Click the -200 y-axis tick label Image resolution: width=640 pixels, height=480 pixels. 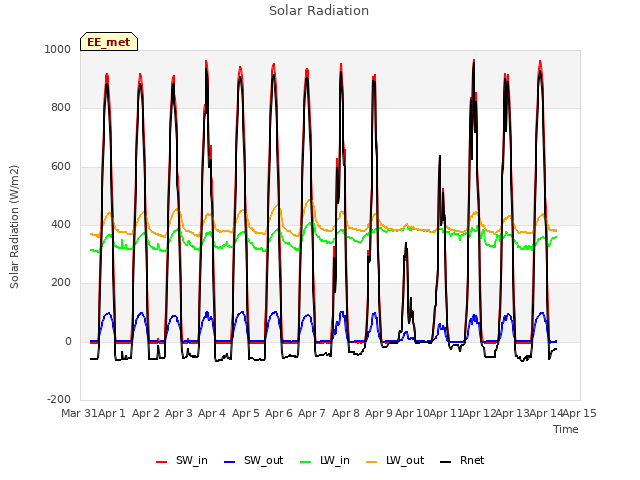[59, 399]
